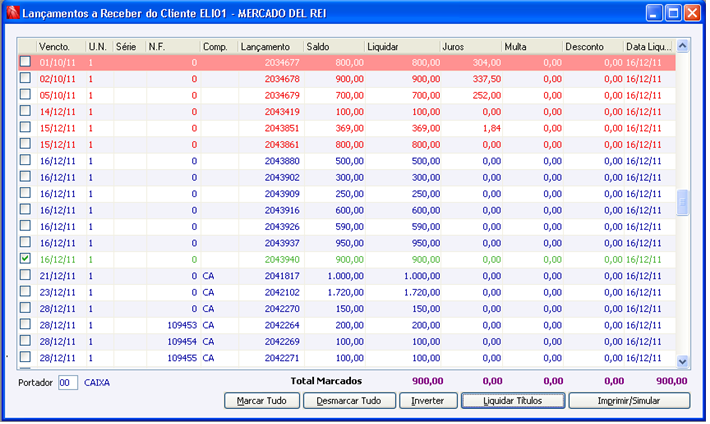Click the N.F. column header
Image resolution: width=710 pixels, height=424 pixels.
point(173,47)
